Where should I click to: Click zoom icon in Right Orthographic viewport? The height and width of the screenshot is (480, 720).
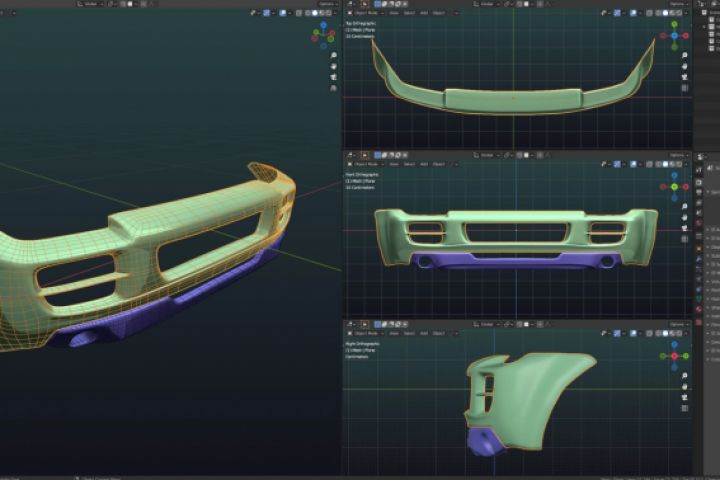click(685, 376)
